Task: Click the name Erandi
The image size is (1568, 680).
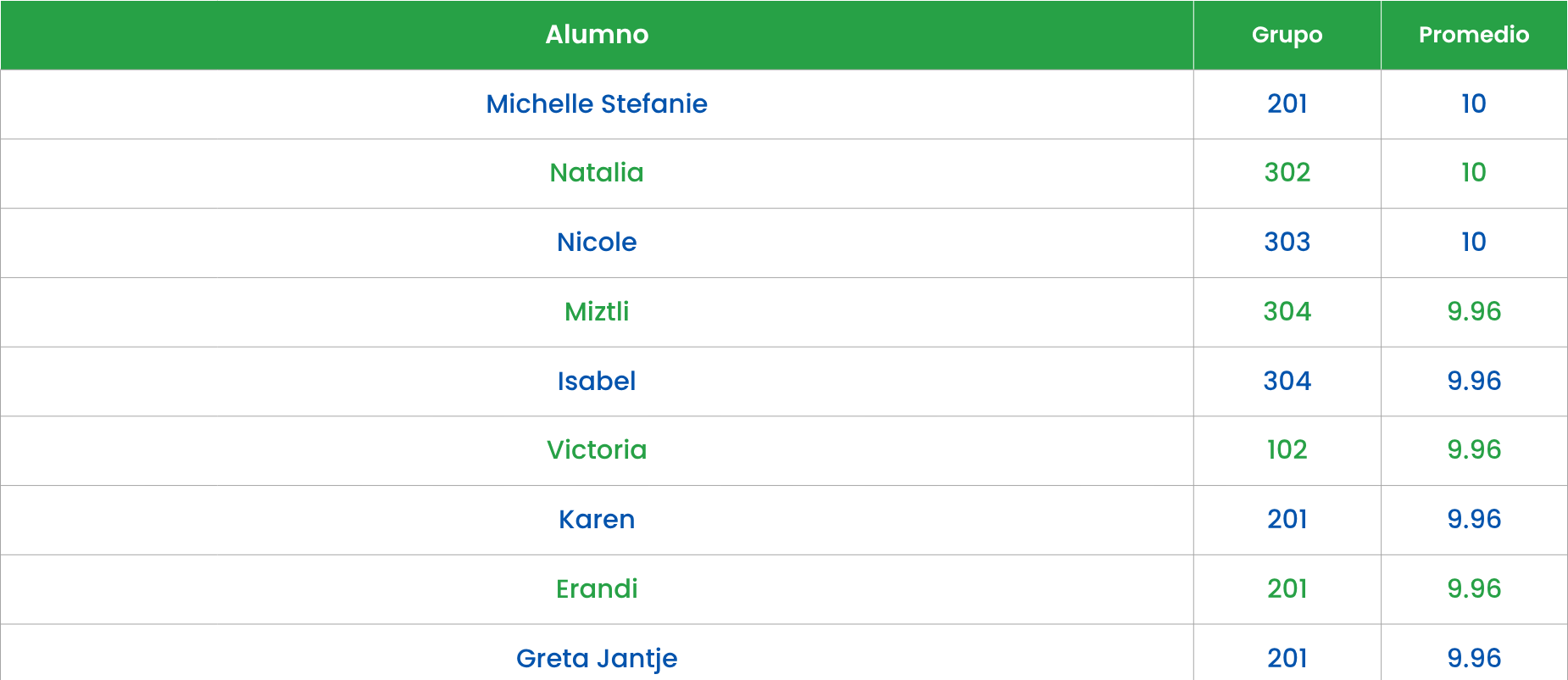Action: [597, 589]
